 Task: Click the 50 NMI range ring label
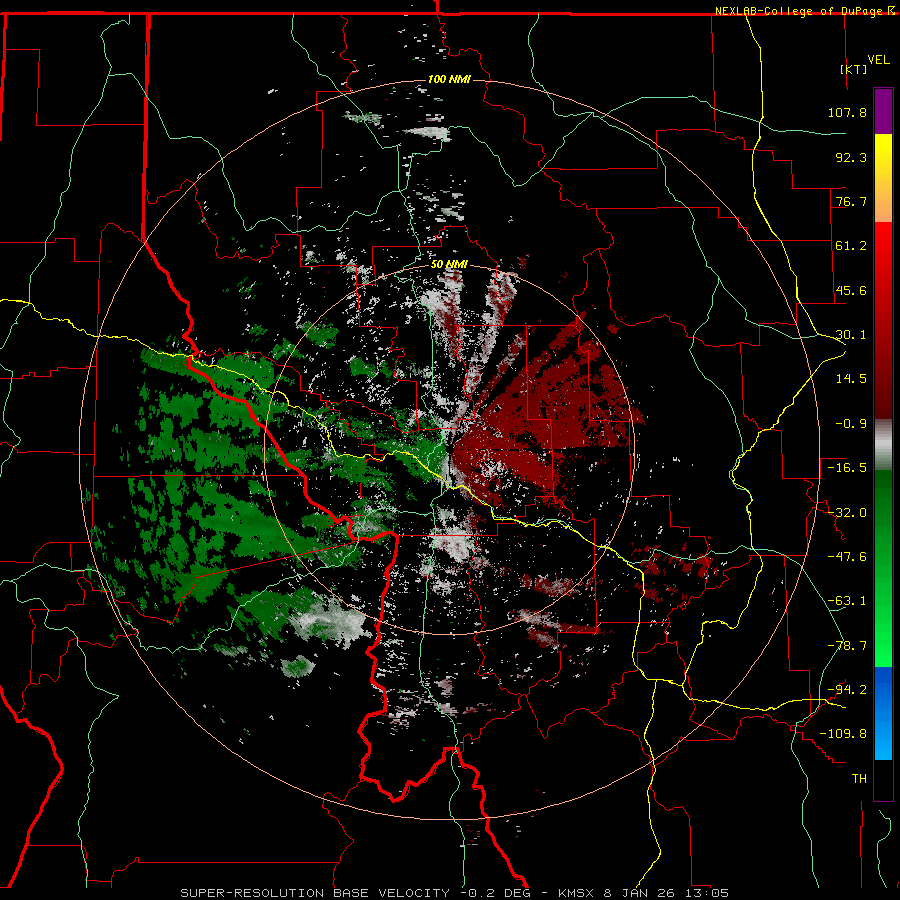[x=449, y=265]
